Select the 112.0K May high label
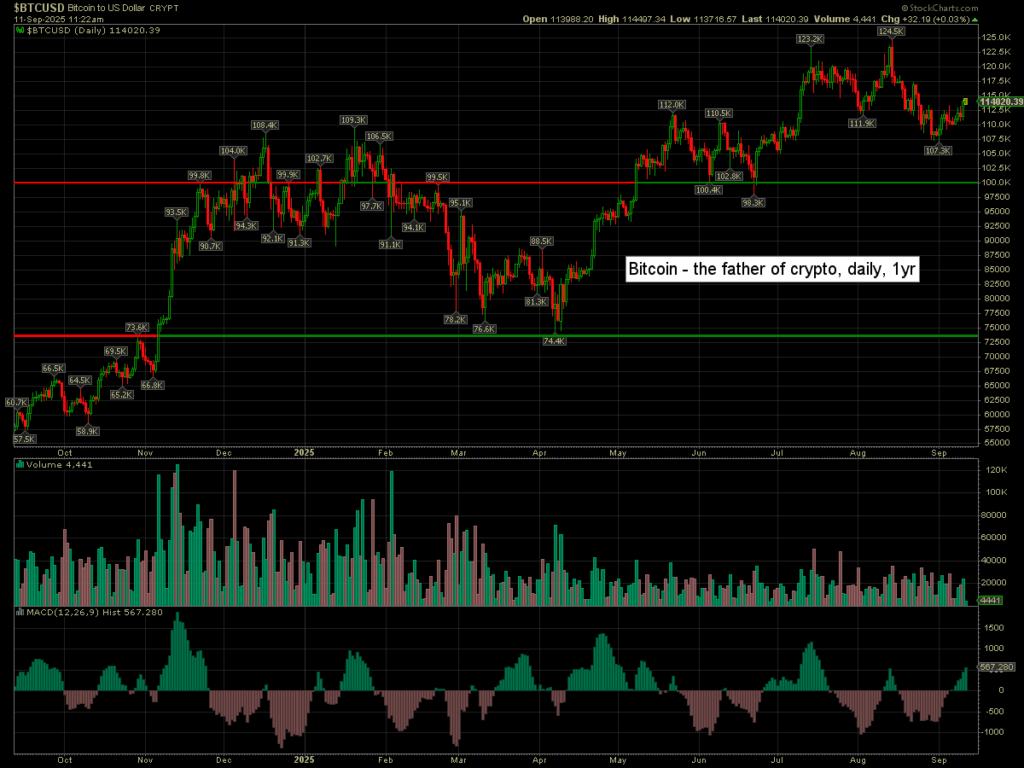This screenshot has height=768, width=1024. point(671,104)
